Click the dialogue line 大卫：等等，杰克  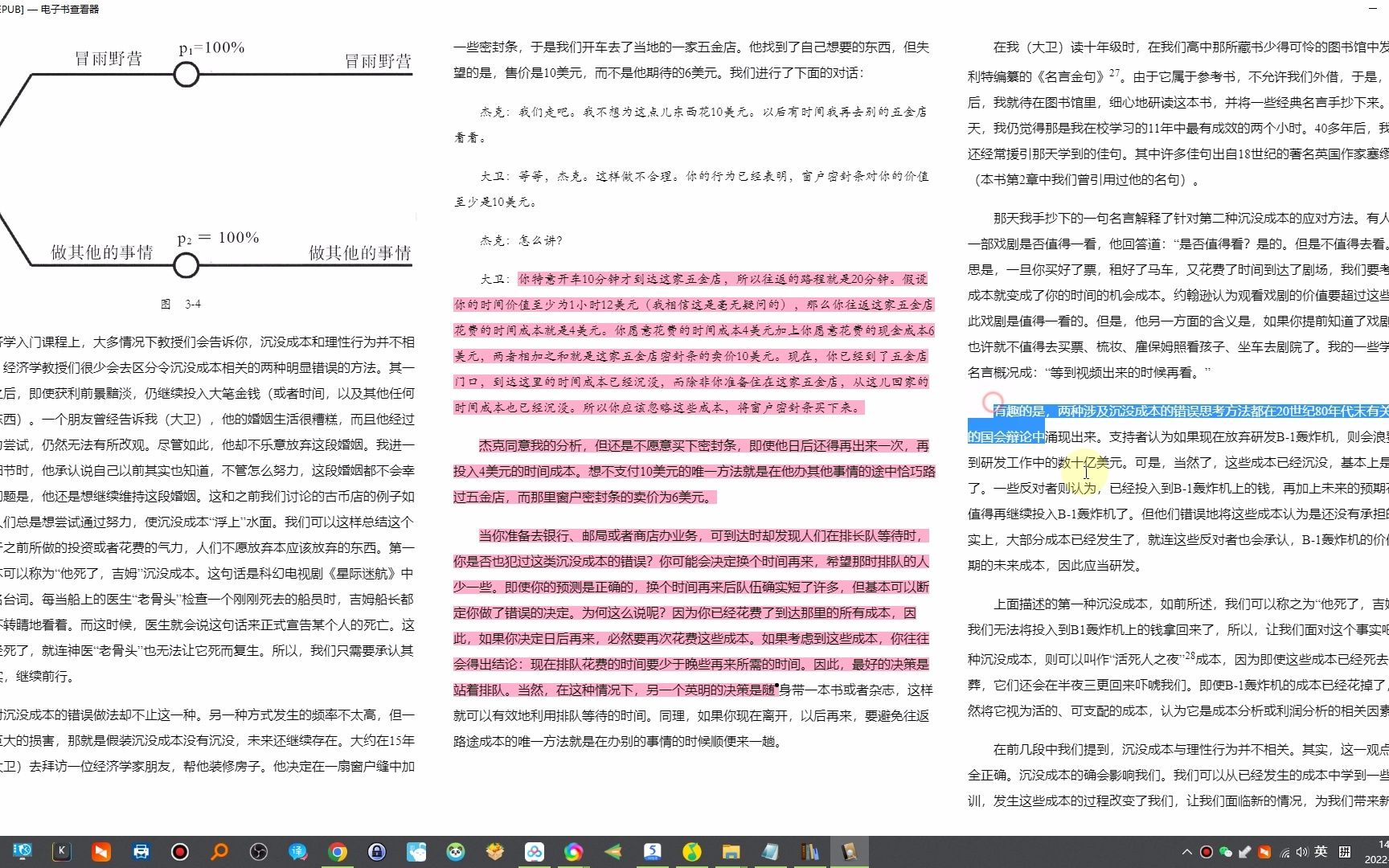pos(692,189)
